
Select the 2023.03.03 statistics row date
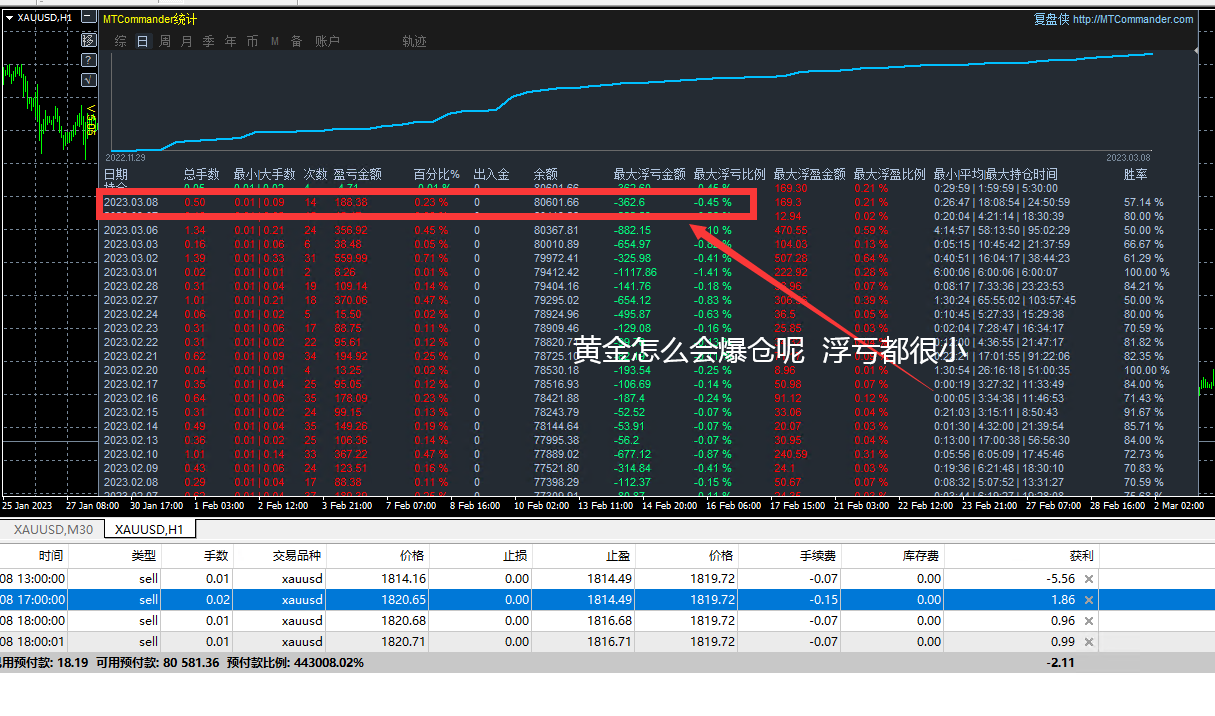pyautogui.click(x=130, y=244)
